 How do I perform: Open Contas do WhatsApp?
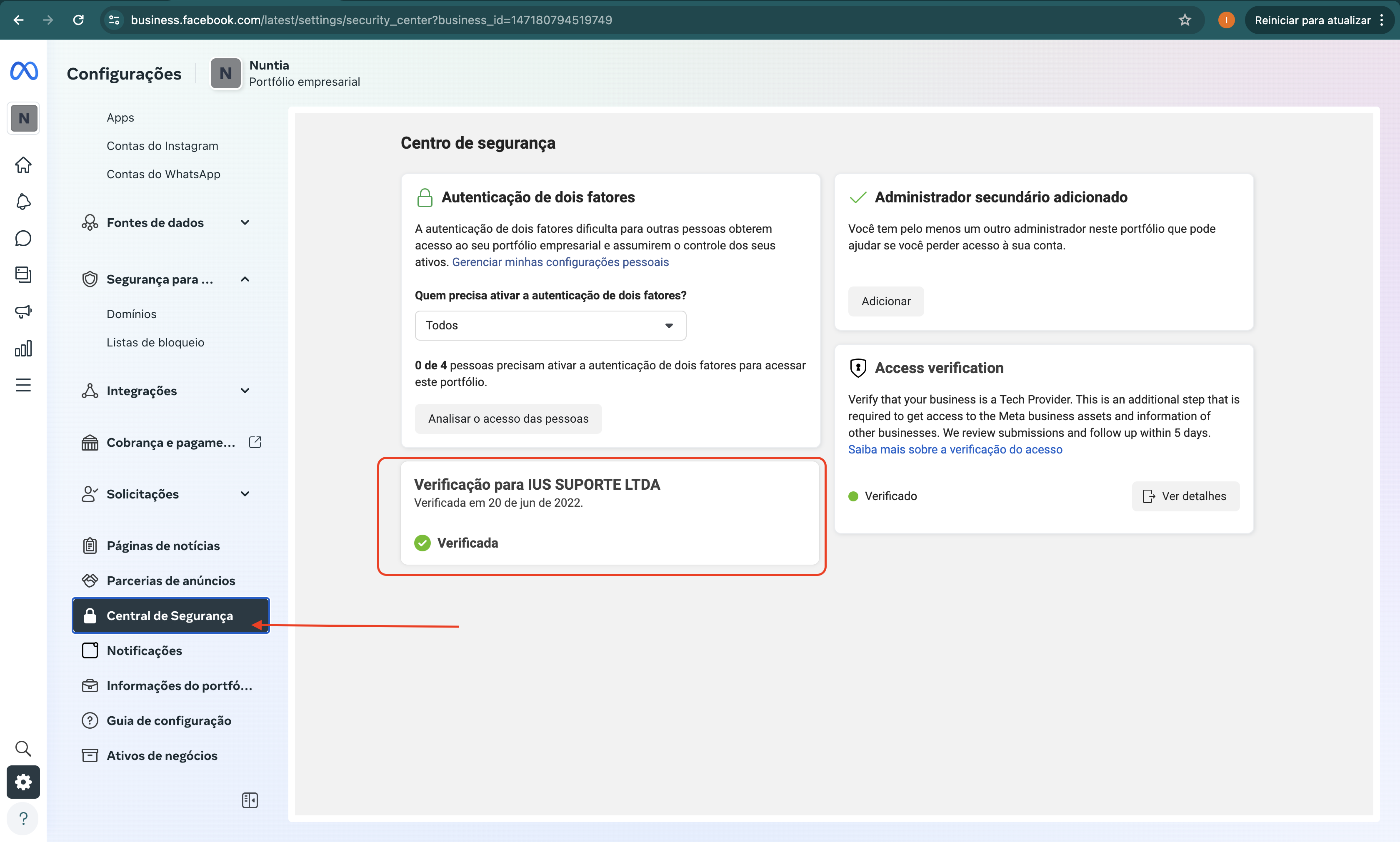163,174
